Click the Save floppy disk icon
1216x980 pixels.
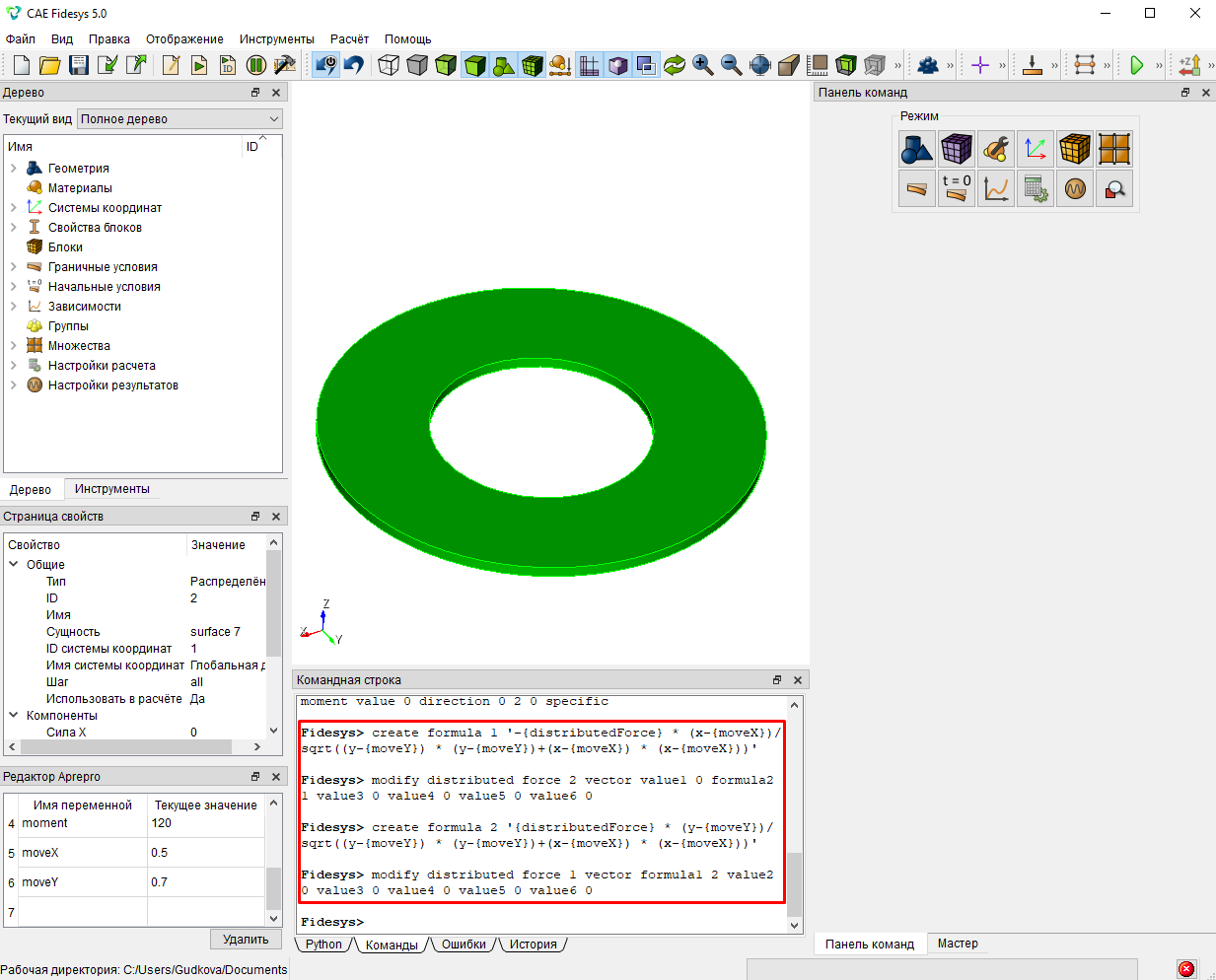(79, 65)
